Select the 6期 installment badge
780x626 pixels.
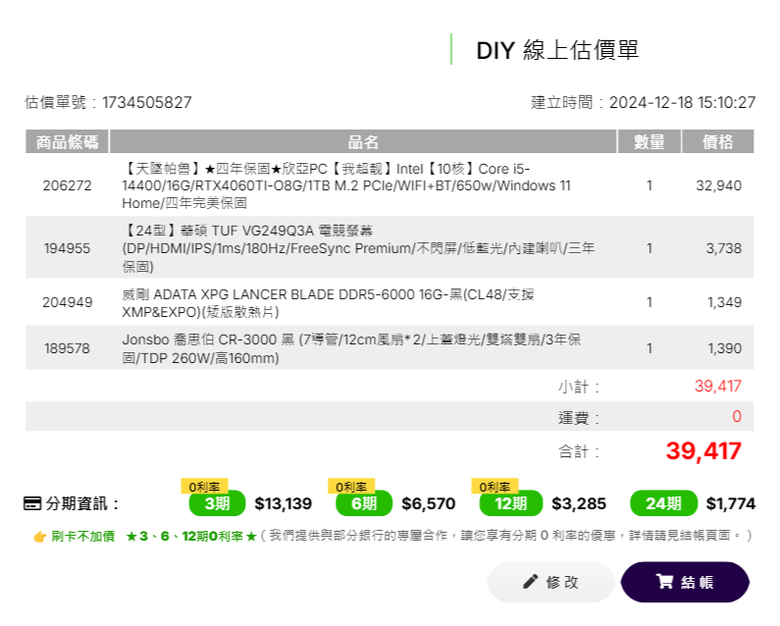point(364,504)
